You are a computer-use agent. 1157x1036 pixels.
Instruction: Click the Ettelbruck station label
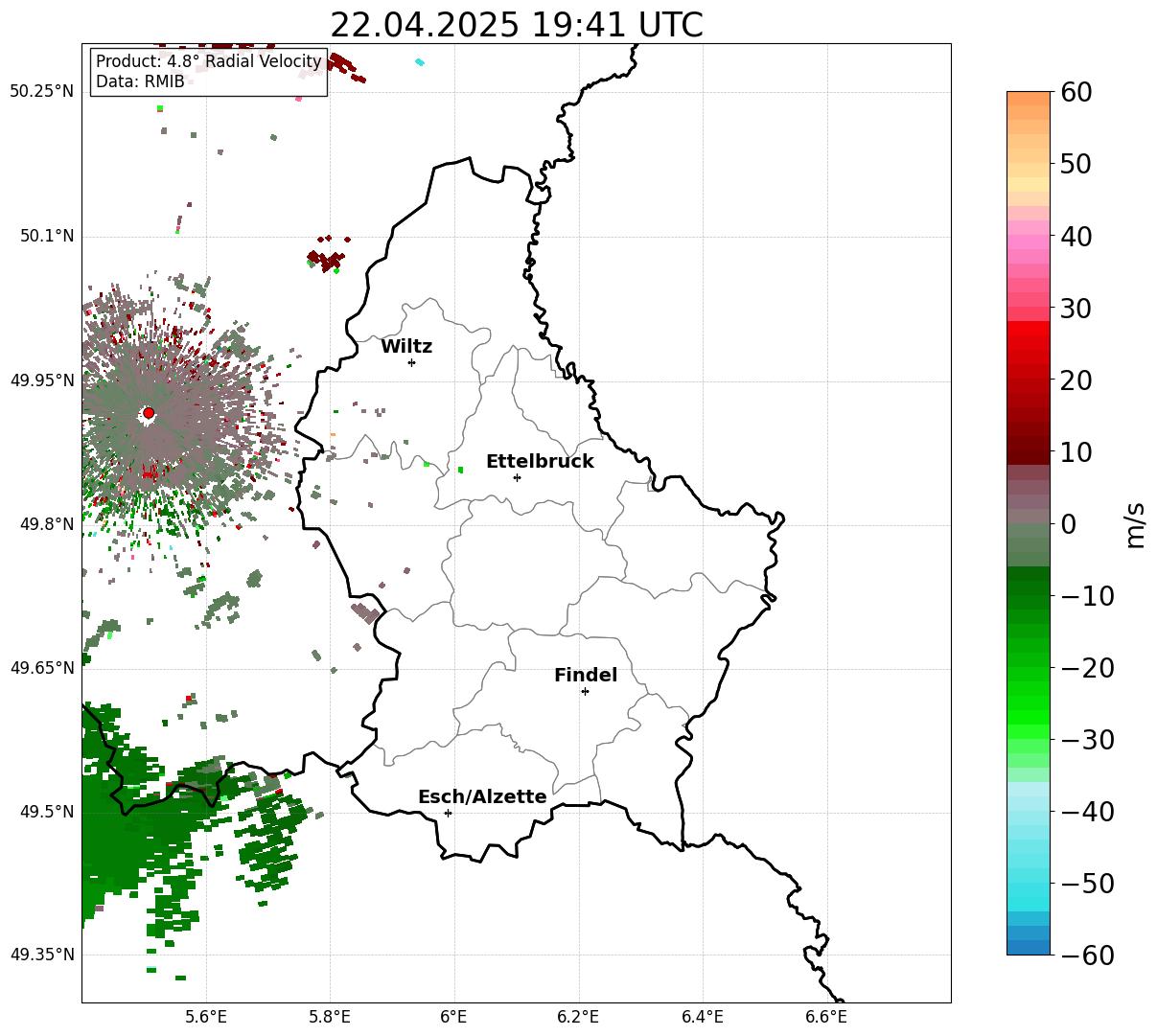pos(540,462)
